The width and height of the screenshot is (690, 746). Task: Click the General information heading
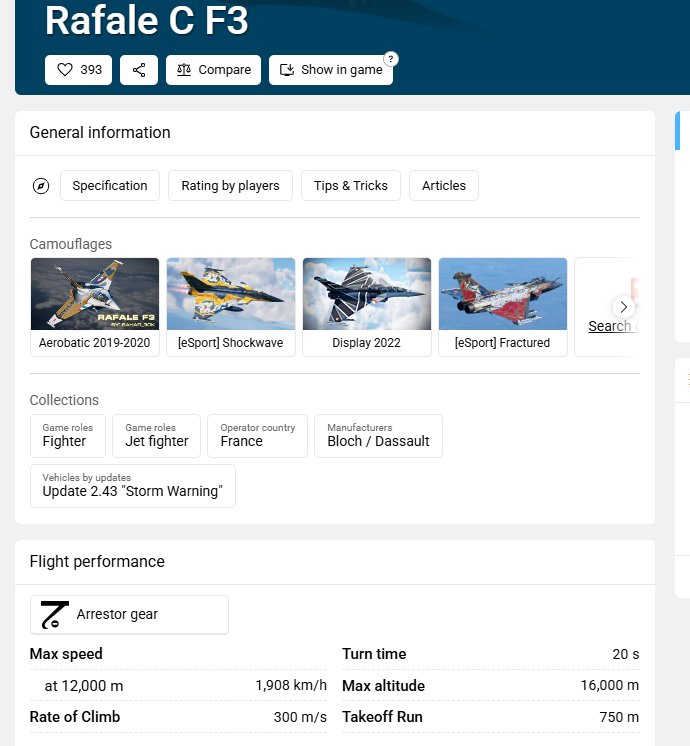100,133
